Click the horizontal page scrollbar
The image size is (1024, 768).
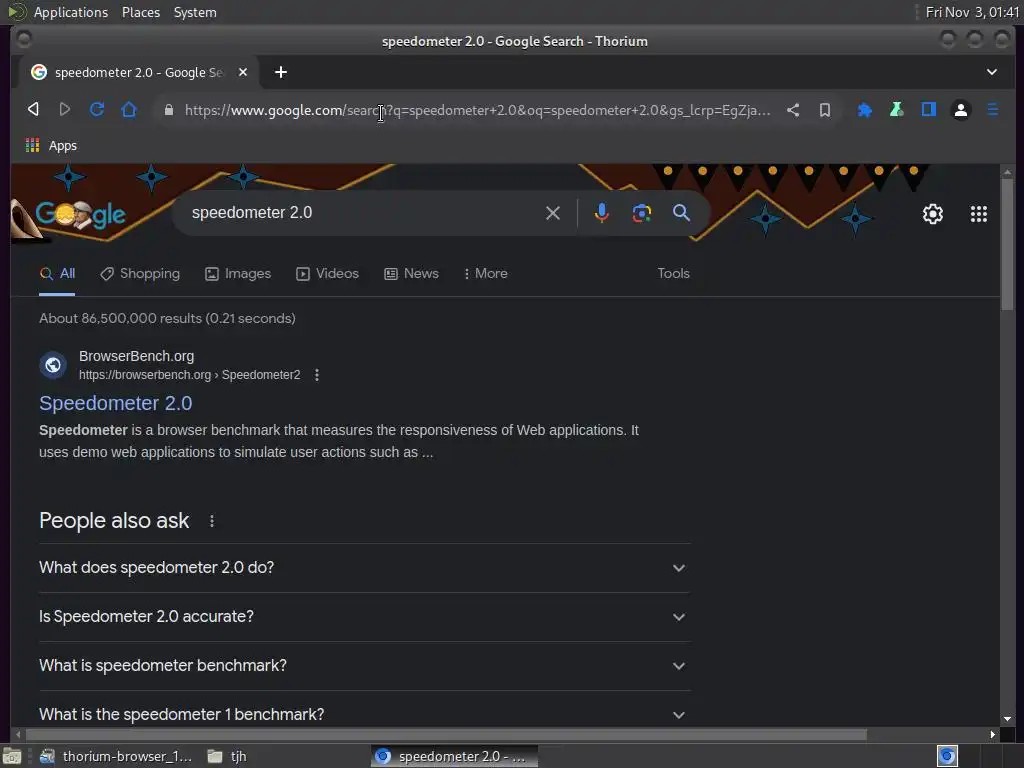pos(446,735)
